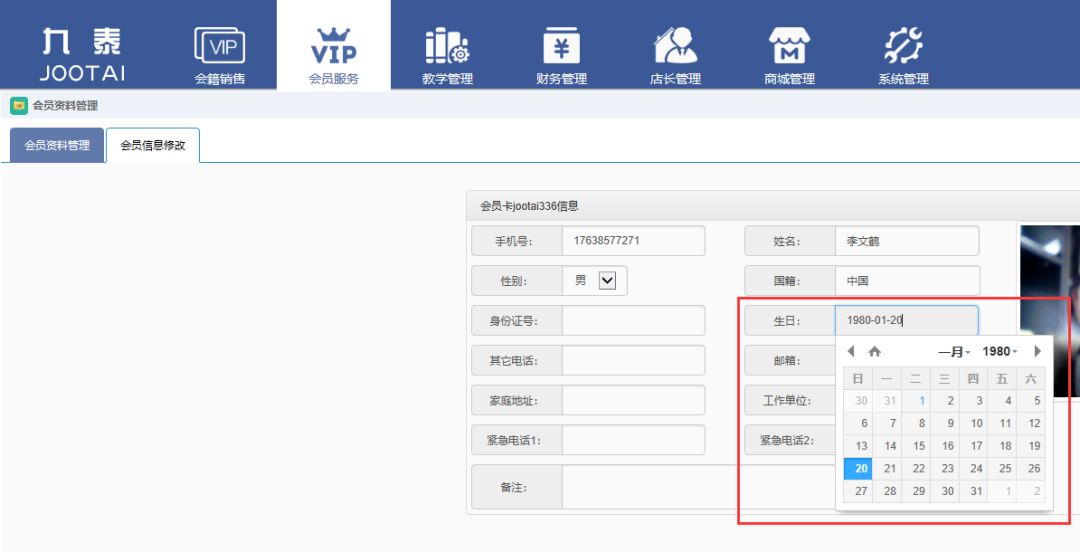Open the 商城管理 store module
1080x552 pixels.
[x=789, y=55]
